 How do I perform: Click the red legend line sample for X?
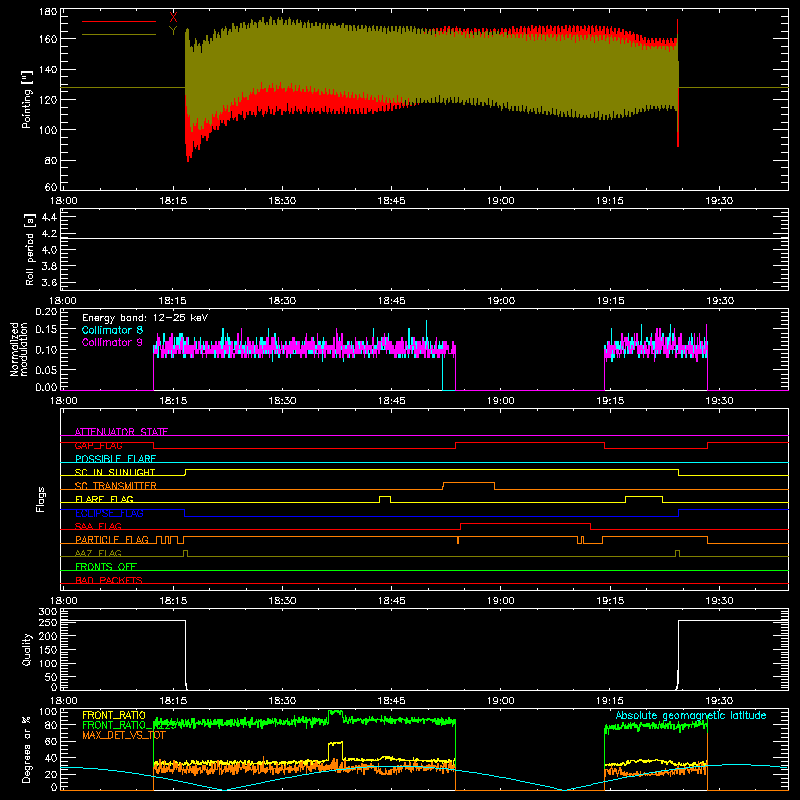pos(119,21)
